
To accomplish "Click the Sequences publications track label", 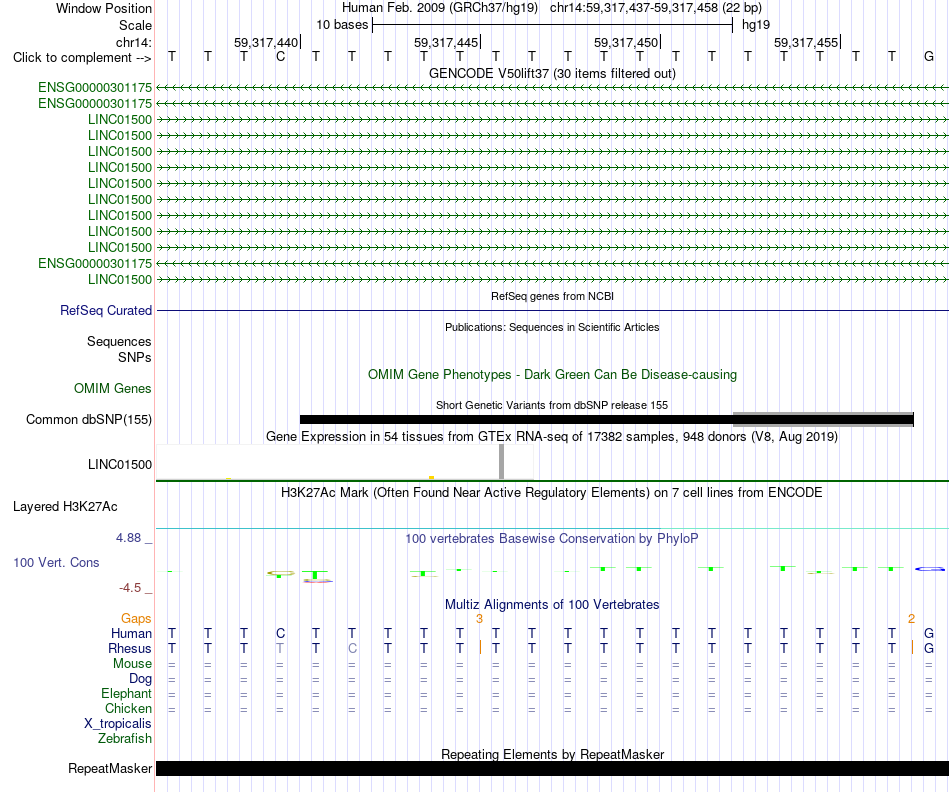I will 119,341.
